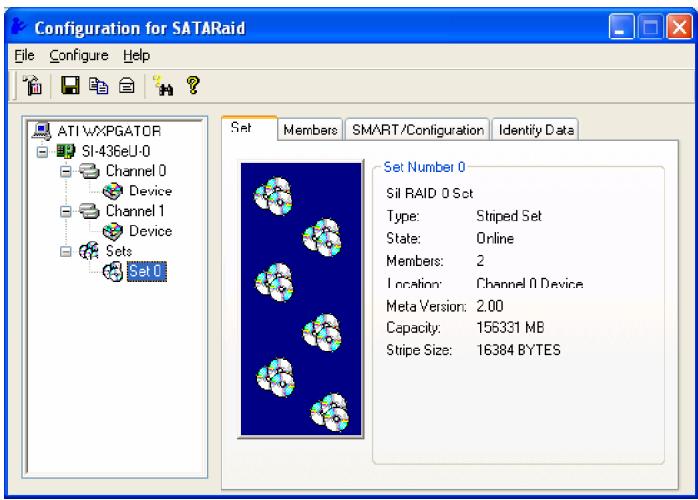Select the Set tab
The image size is (698, 500).
[x=249, y=128]
